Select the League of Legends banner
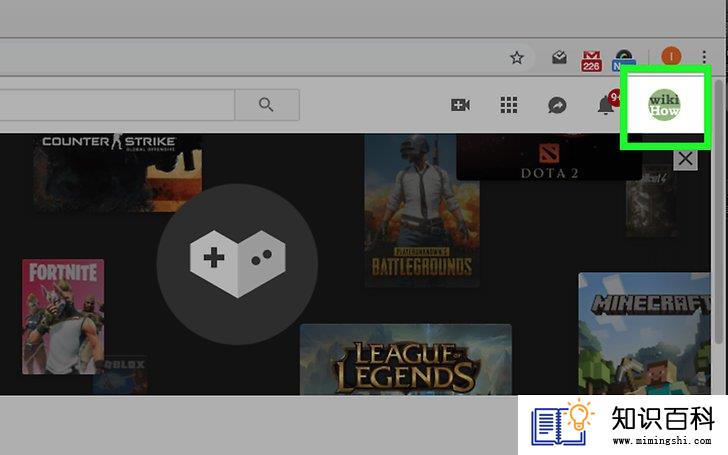This screenshot has width=728, height=455. point(406,359)
